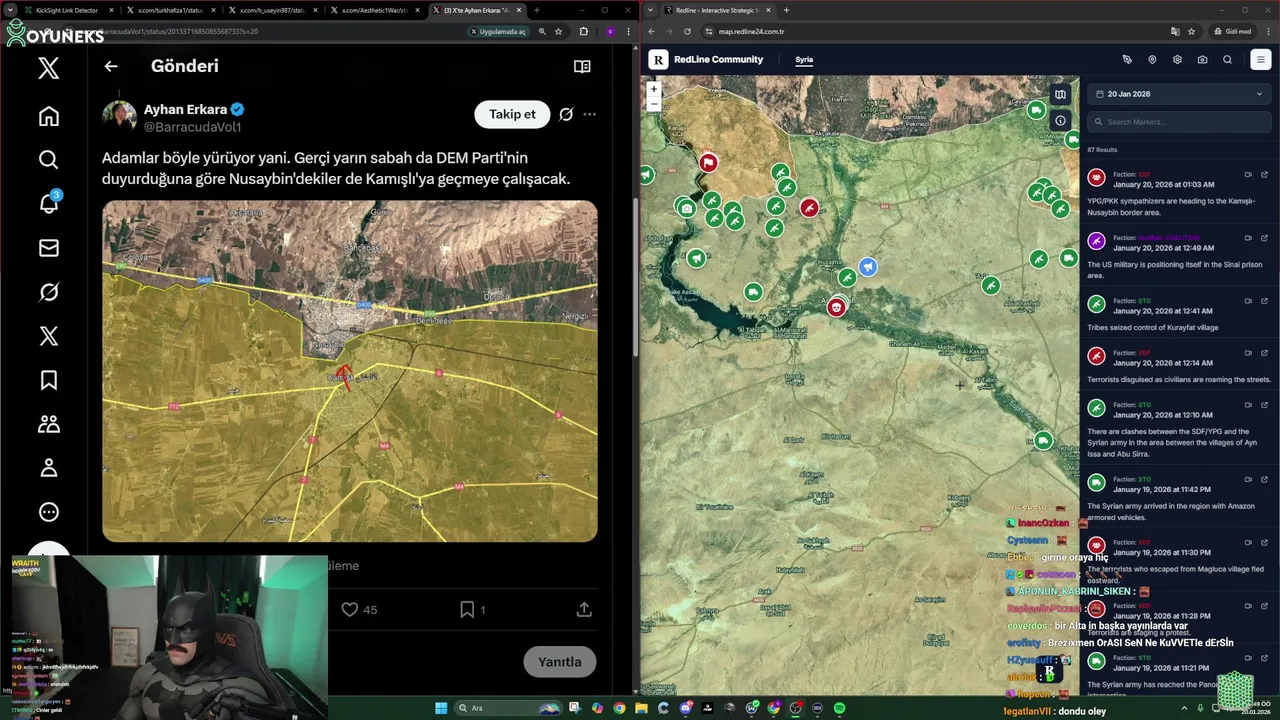
Task: Open More options circle in X sidebar
Action: [x=48, y=512]
